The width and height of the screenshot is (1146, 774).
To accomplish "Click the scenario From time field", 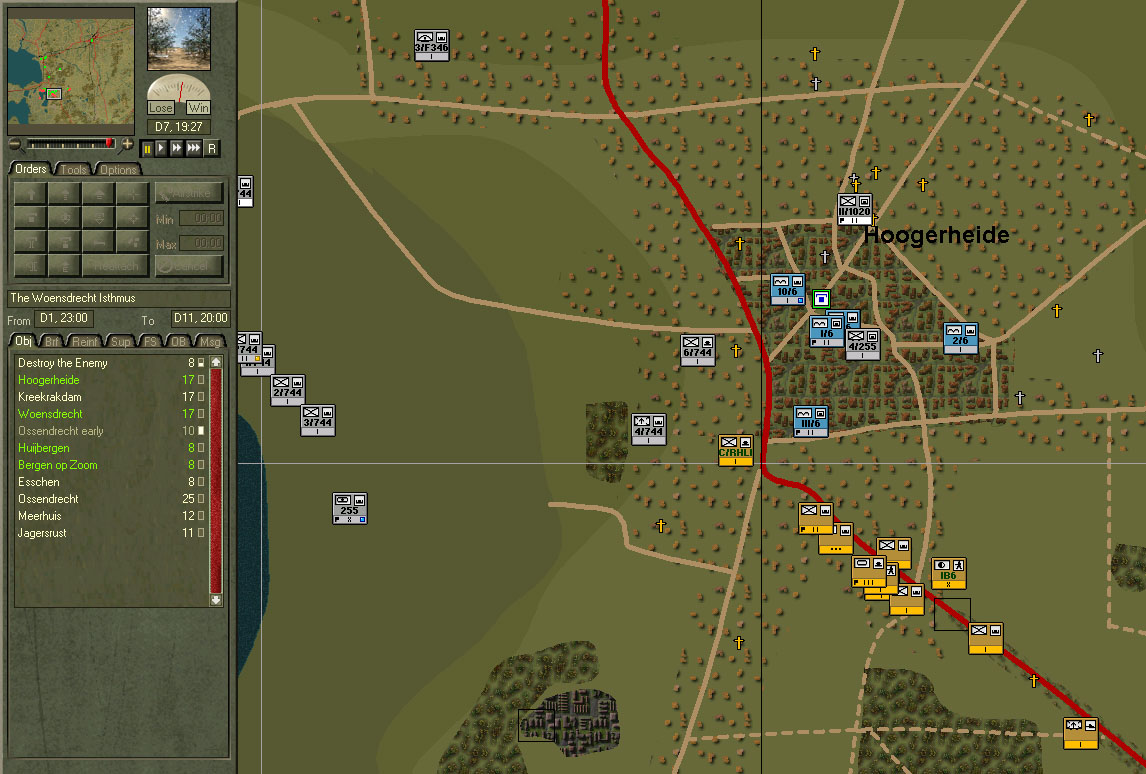I will (x=64, y=319).
